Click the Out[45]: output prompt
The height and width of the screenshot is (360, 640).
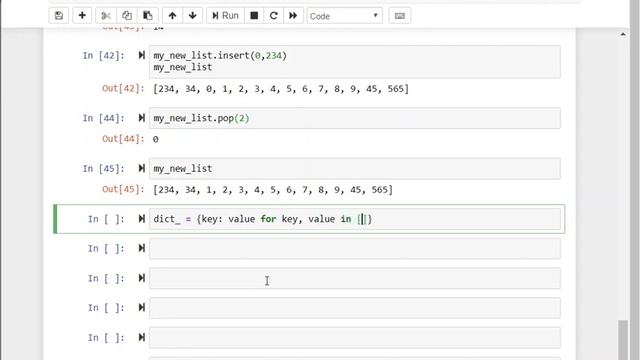click(123, 189)
